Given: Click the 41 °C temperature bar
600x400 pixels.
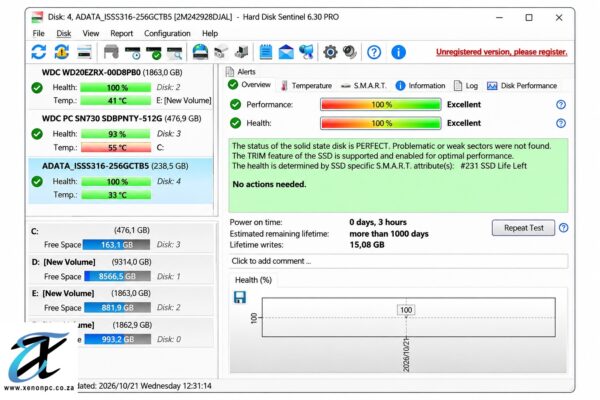Looking at the screenshot, I should click(116, 101).
